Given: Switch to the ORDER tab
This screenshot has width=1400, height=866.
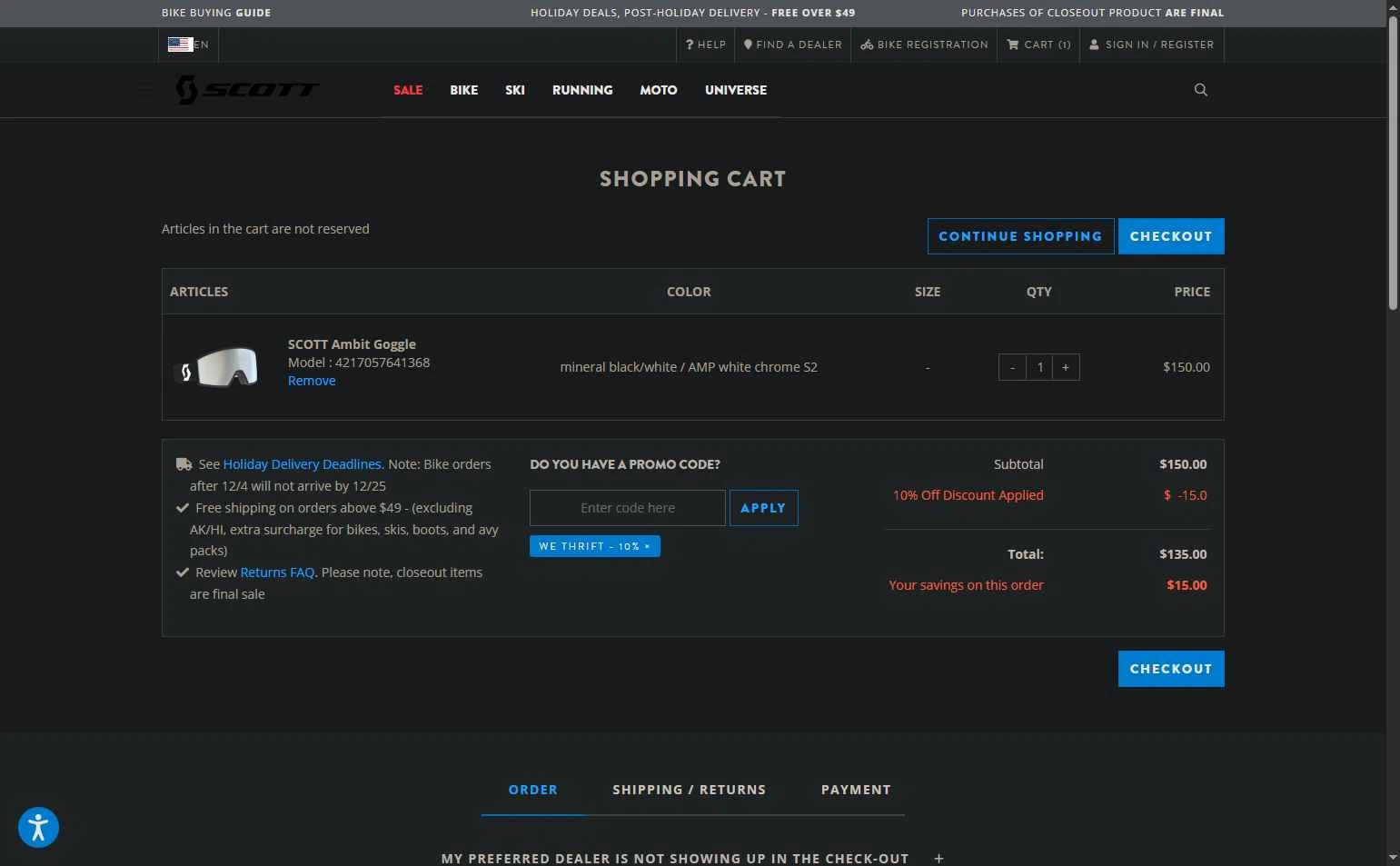Looking at the screenshot, I should tap(533, 790).
